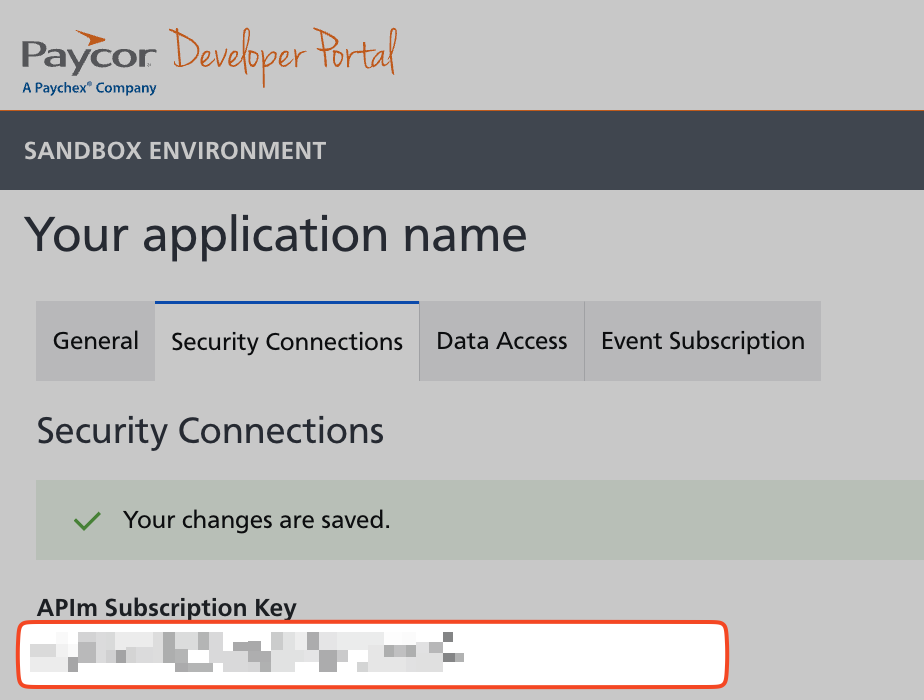Select the Security Connections tab
Viewport: 924px width, 700px height.
[287, 342]
